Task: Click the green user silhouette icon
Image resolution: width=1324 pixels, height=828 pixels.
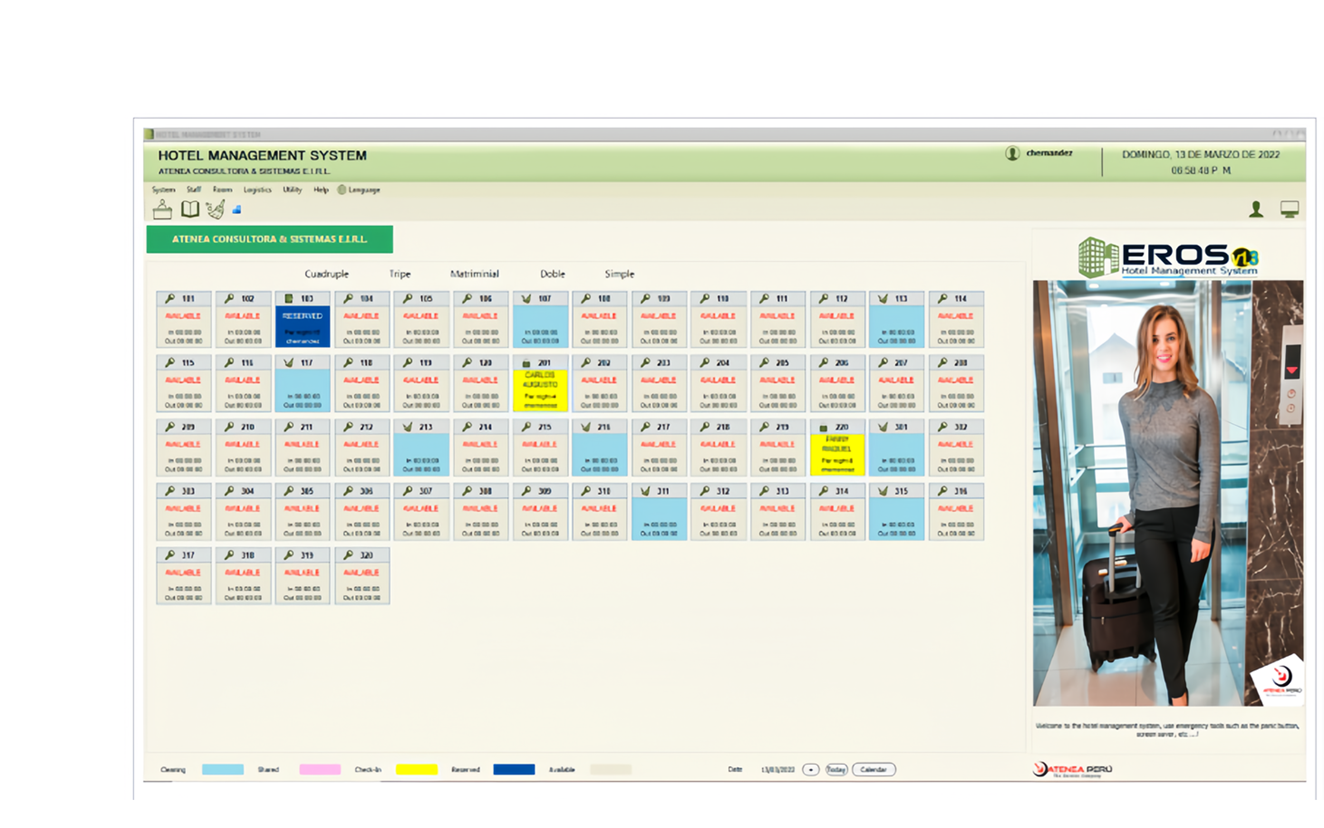Action: [x=1256, y=209]
